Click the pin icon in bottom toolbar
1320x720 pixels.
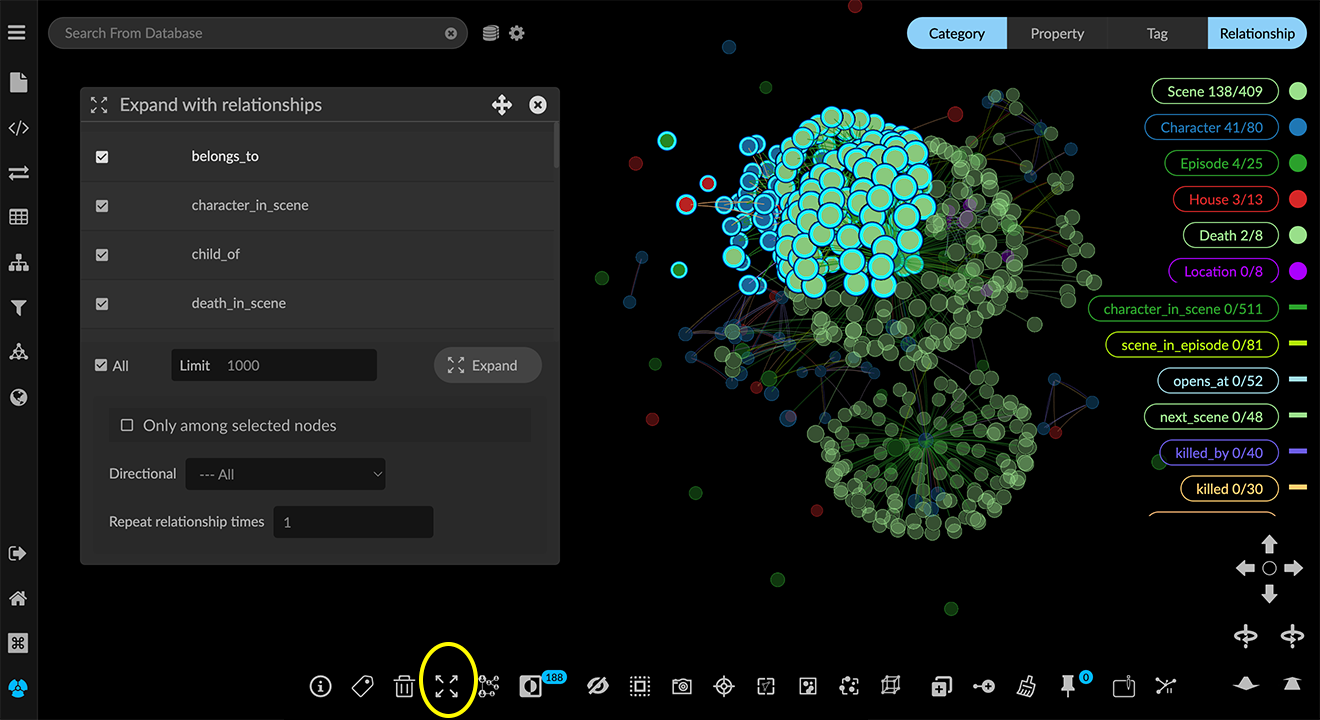click(1068, 686)
